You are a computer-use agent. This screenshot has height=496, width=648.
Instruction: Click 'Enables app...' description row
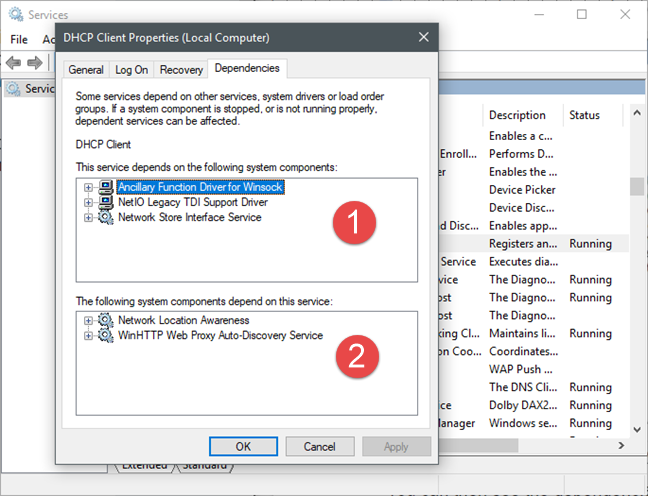(x=523, y=226)
